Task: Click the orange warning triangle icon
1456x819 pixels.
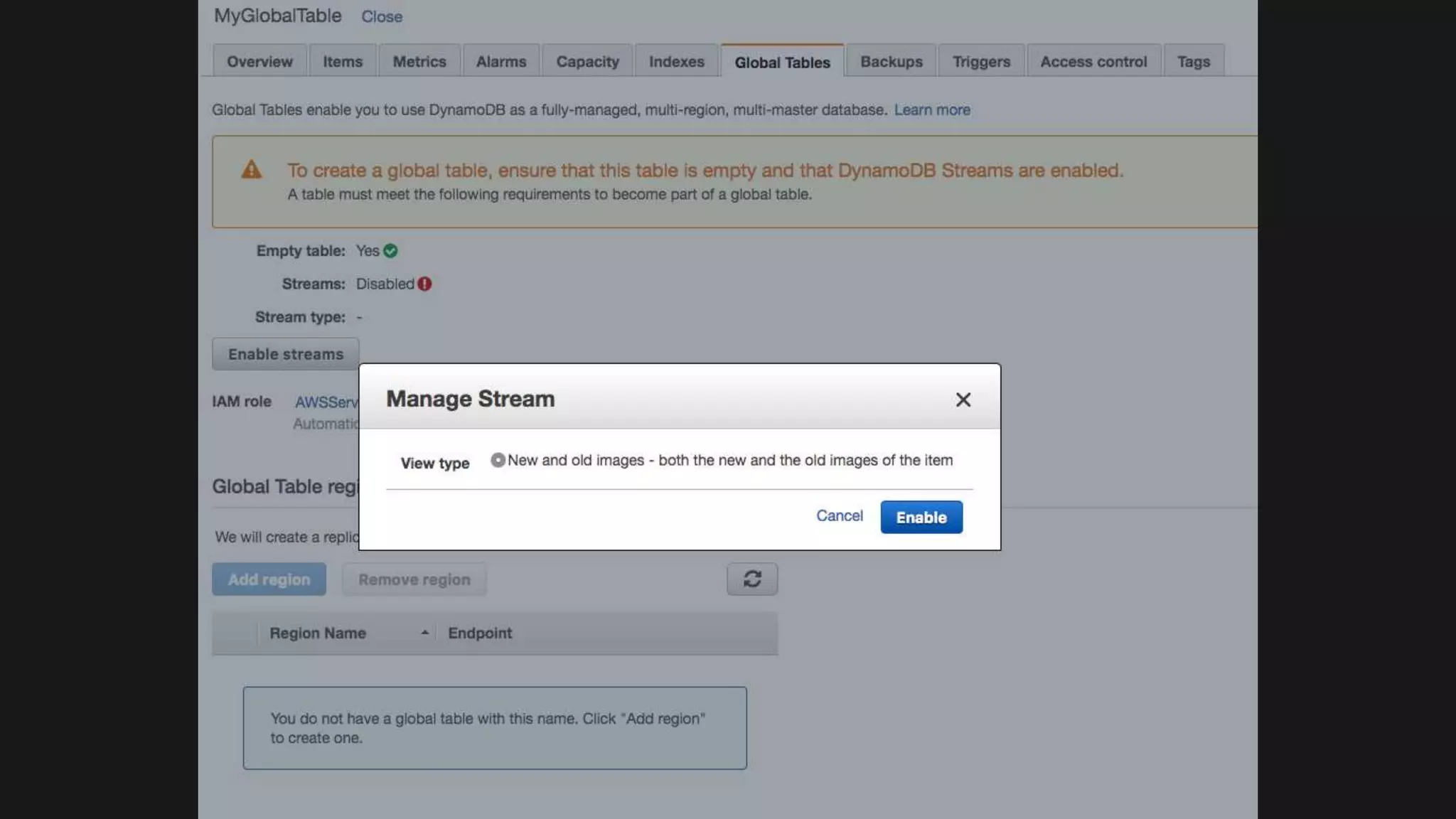Action: coord(251,170)
